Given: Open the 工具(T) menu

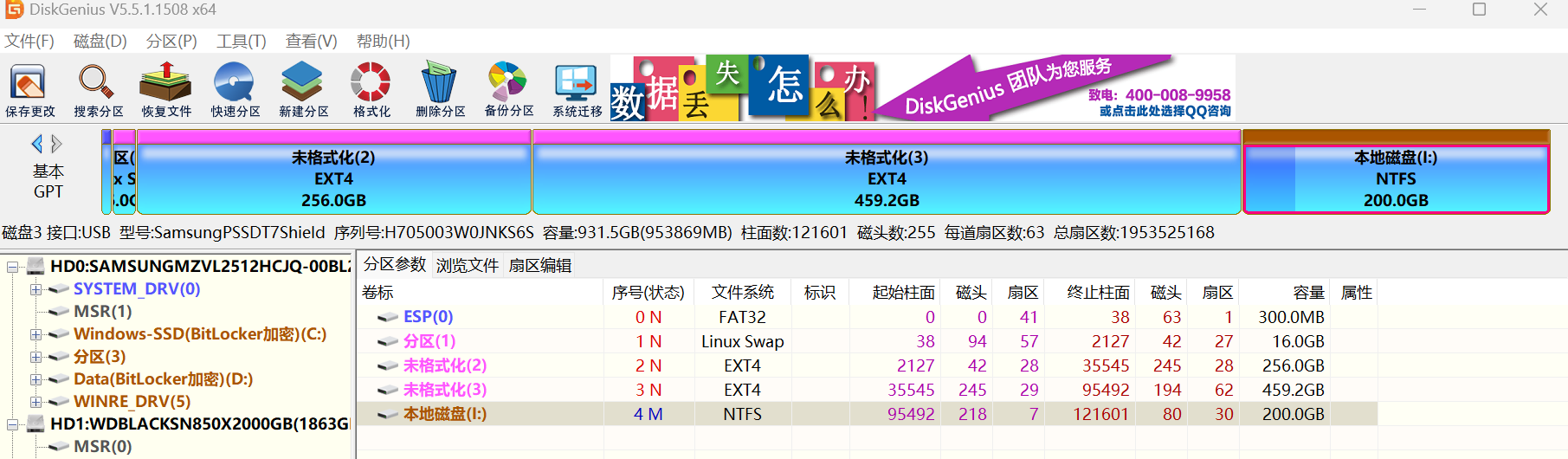Looking at the screenshot, I should pos(242,42).
